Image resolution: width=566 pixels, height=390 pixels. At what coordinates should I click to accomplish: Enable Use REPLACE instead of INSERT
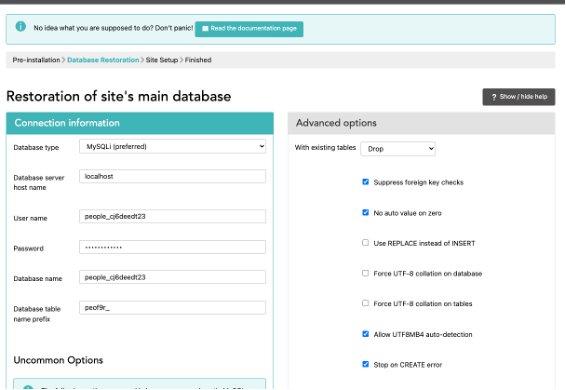(366, 243)
